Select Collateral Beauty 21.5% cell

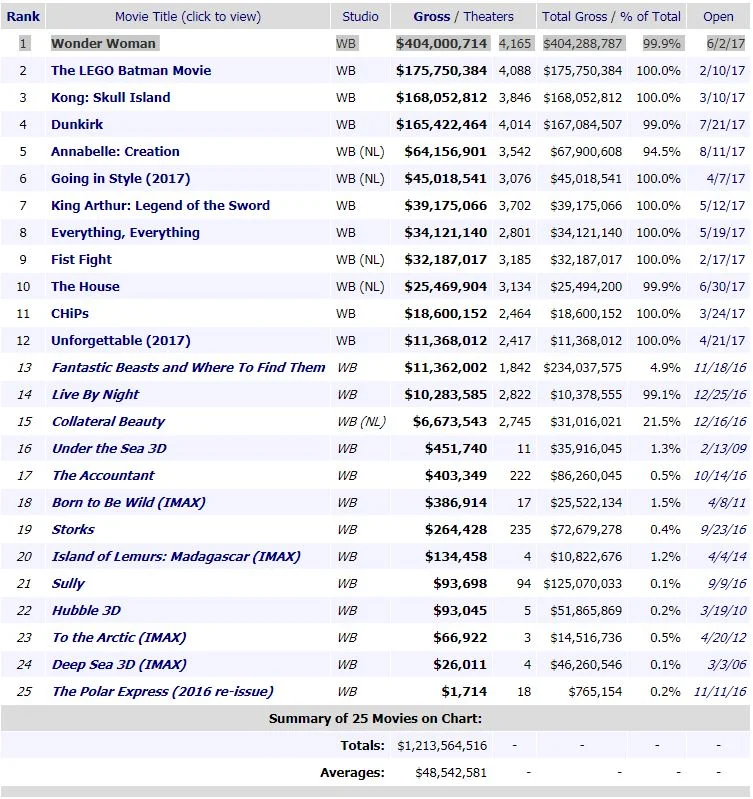(661, 421)
